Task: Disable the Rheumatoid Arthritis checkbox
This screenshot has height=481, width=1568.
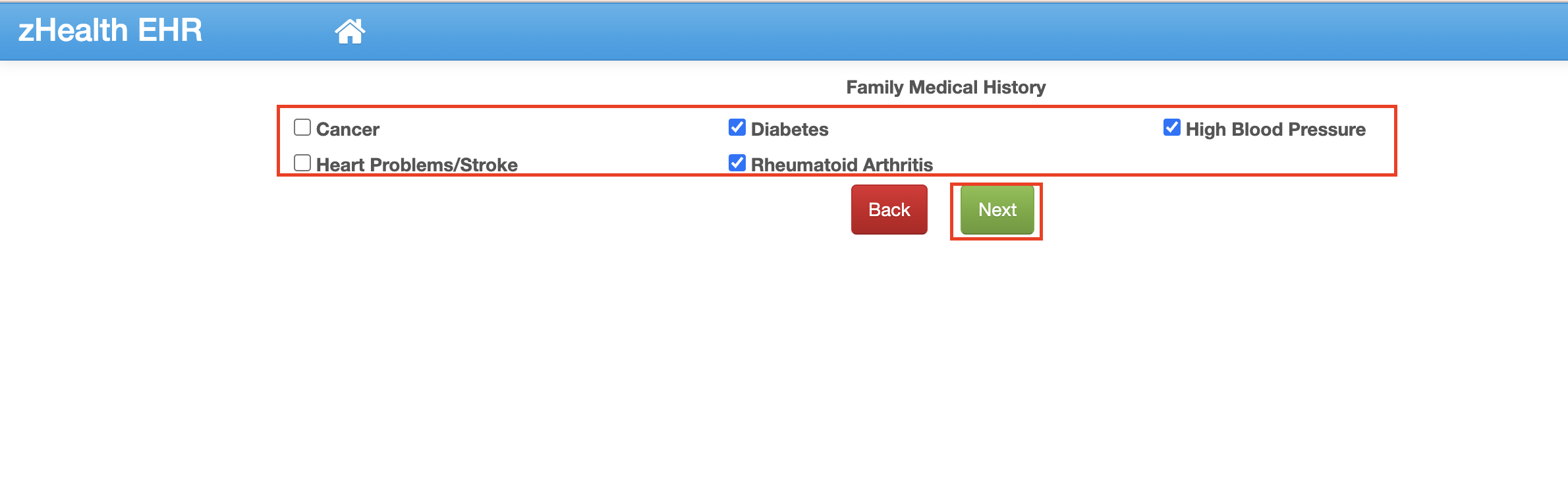Action: click(x=737, y=163)
